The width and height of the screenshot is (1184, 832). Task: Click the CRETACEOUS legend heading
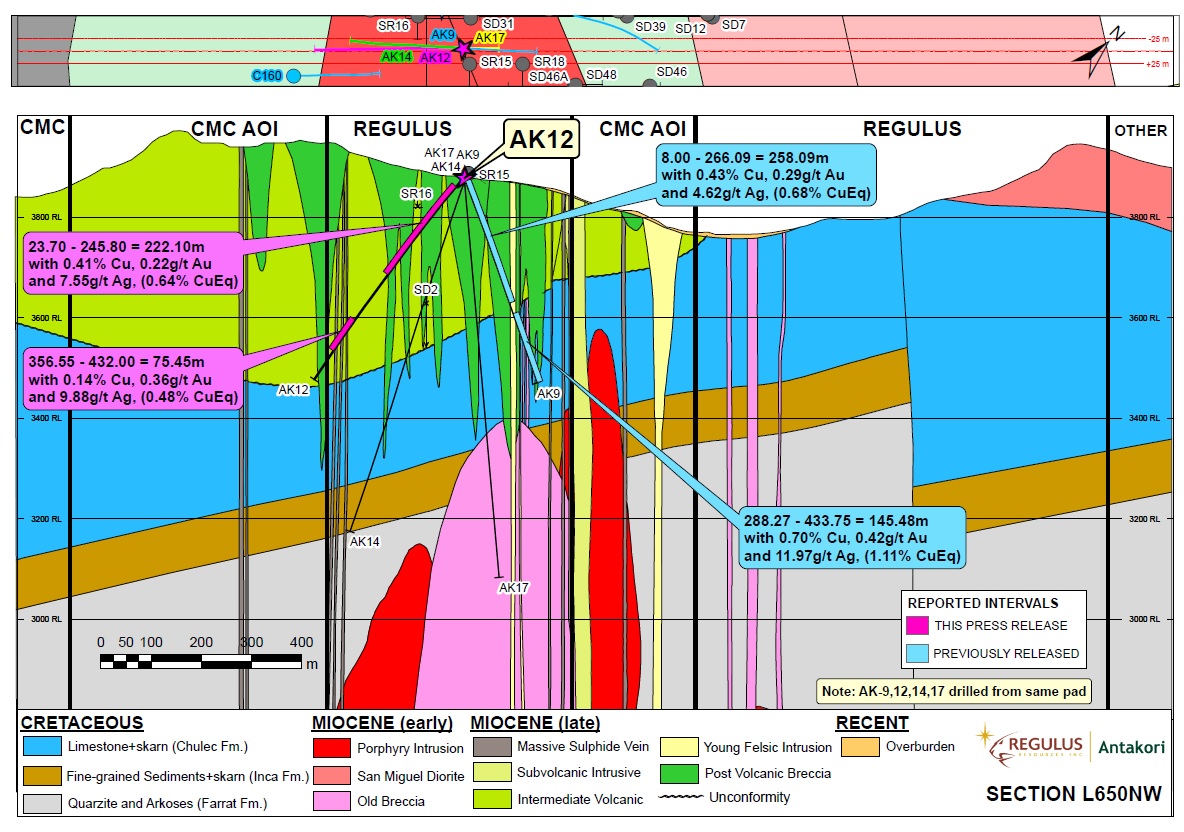tap(82, 723)
